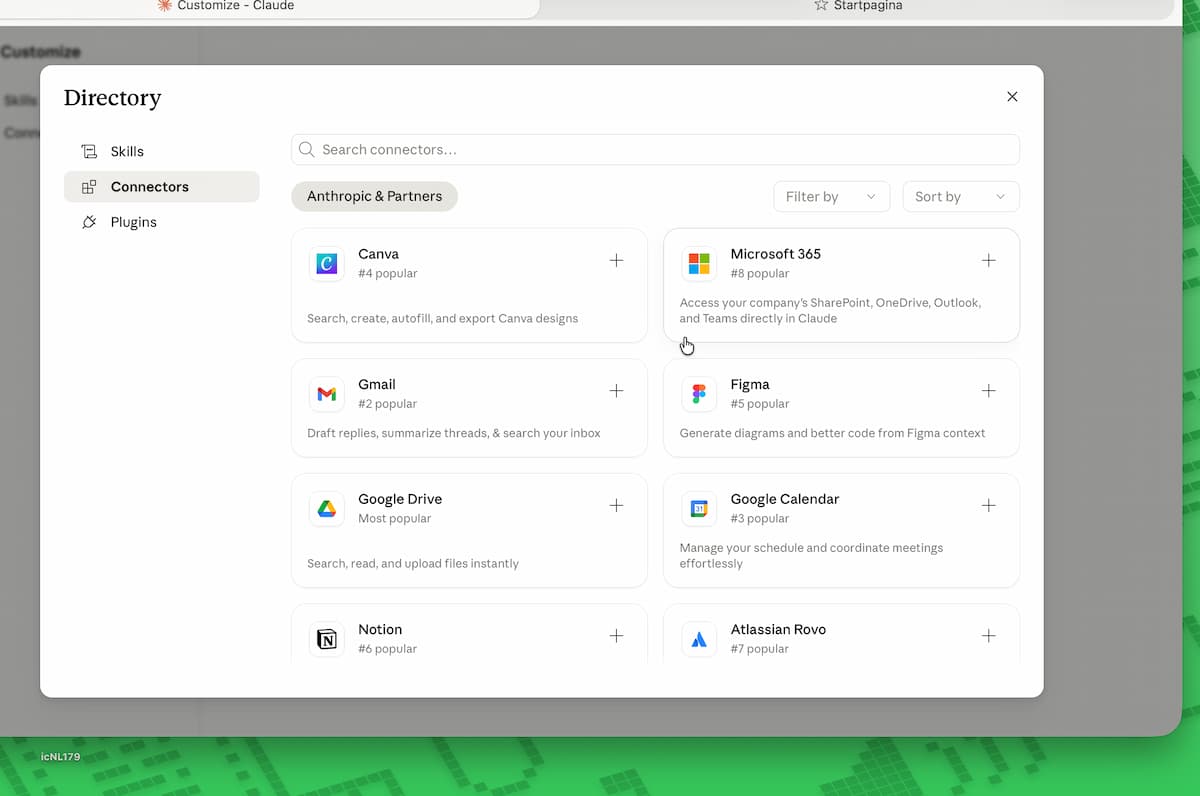The image size is (1200, 796).
Task: Add the Gmail connector plus icon
Action: [x=616, y=391]
